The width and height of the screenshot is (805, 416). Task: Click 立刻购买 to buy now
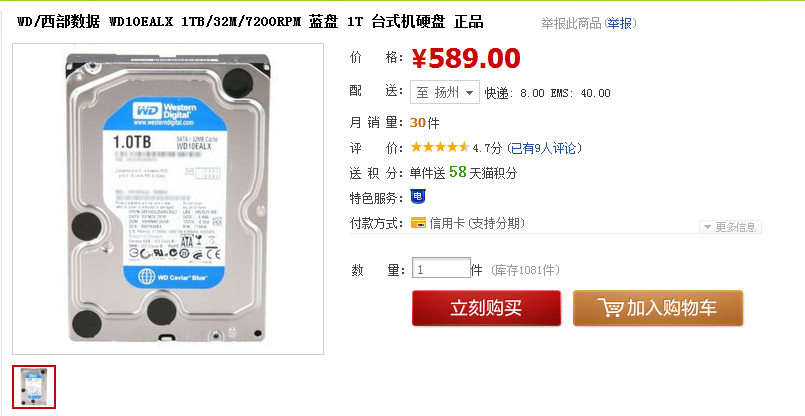pos(486,308)
